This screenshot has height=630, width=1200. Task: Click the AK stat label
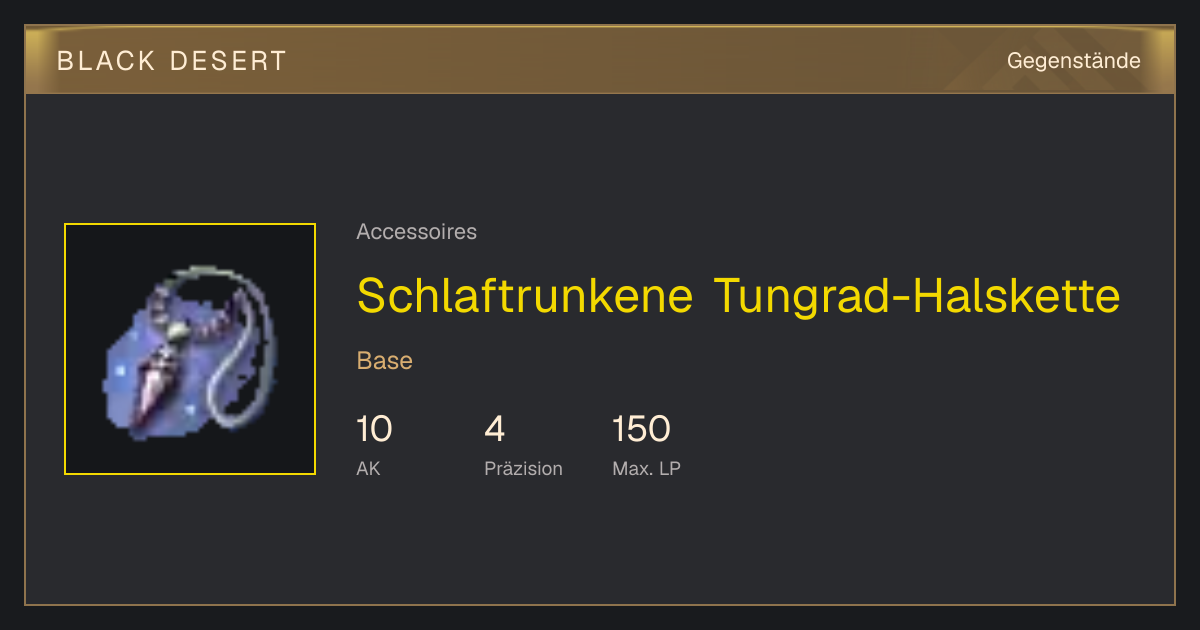coord(368,468)
